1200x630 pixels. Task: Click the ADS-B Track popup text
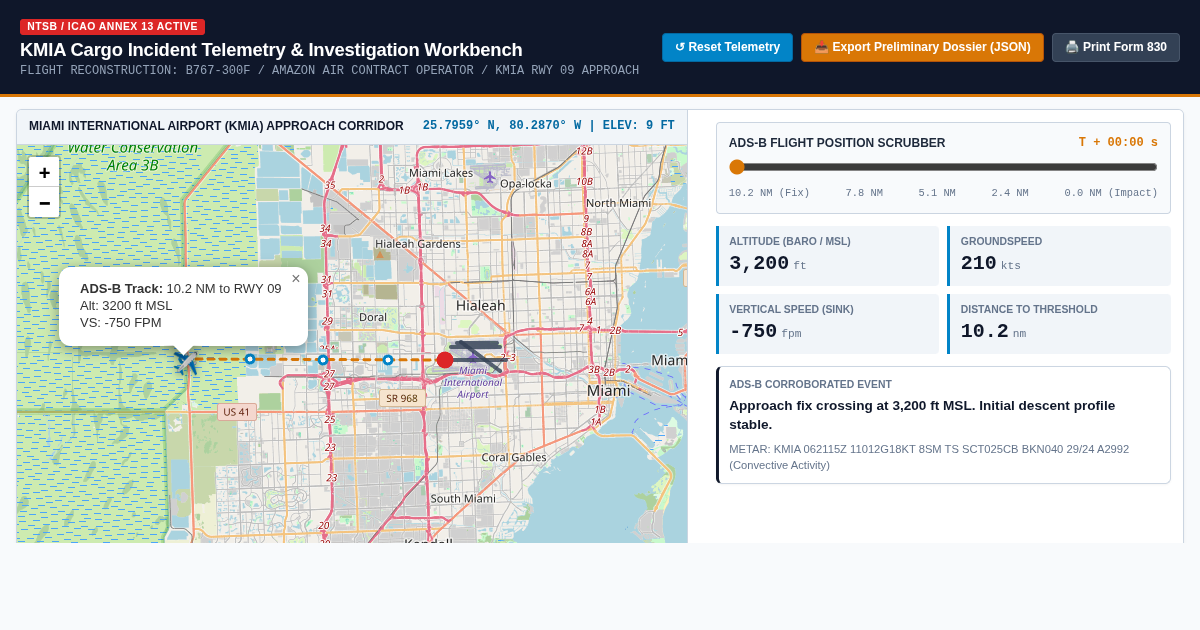point(180,305)
